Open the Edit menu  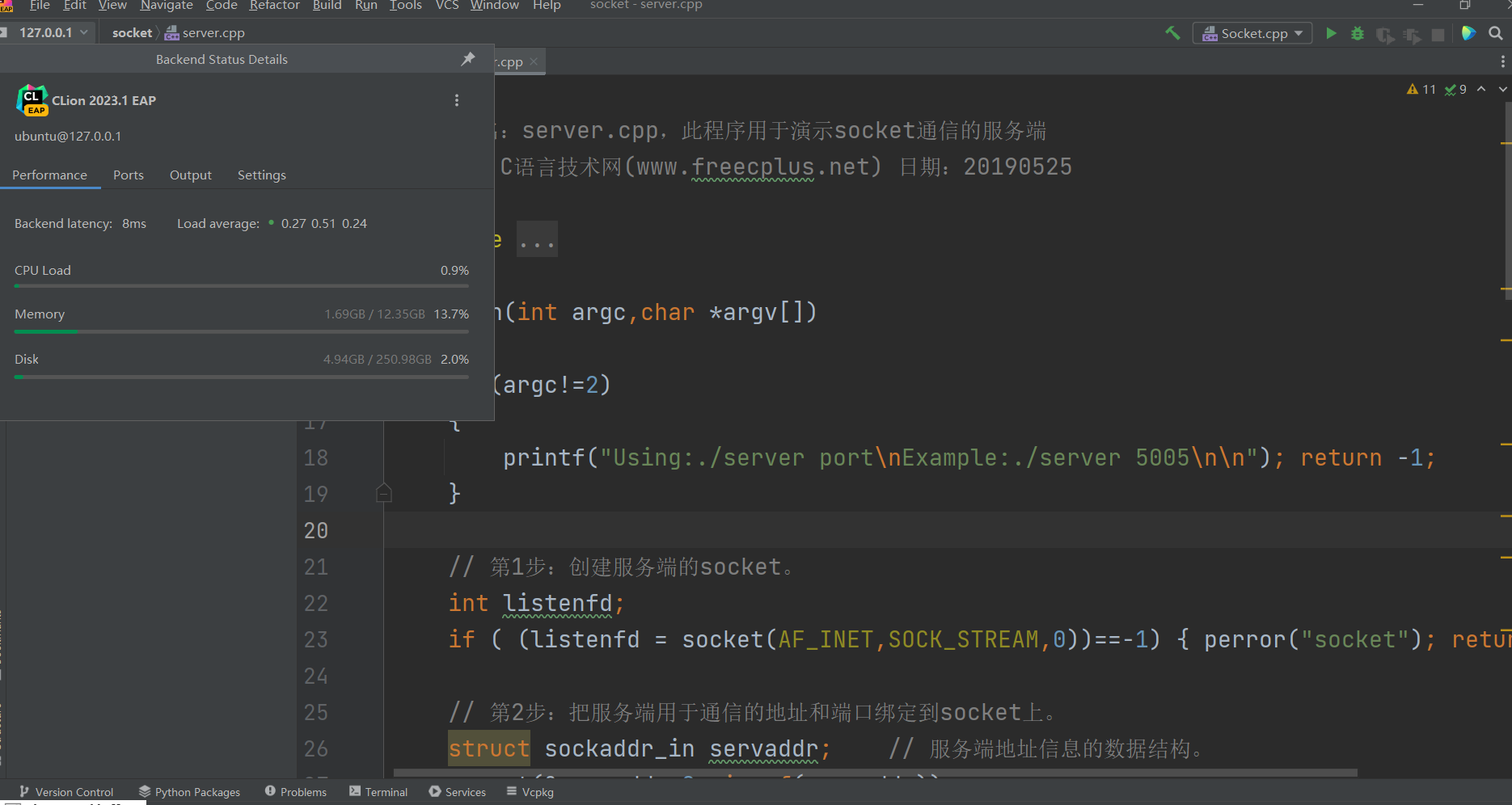click(74, 6)
